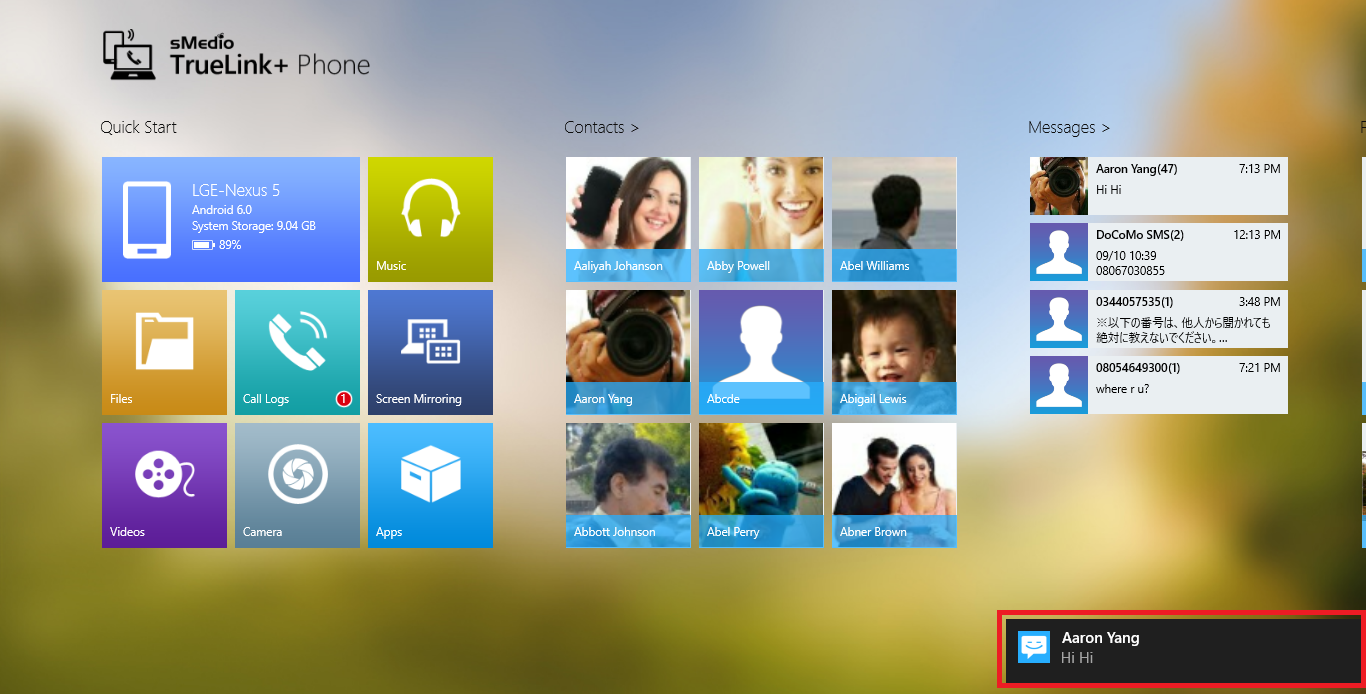
Task: Open Call Logs phone tile
Action: click(x=297, y=352)
